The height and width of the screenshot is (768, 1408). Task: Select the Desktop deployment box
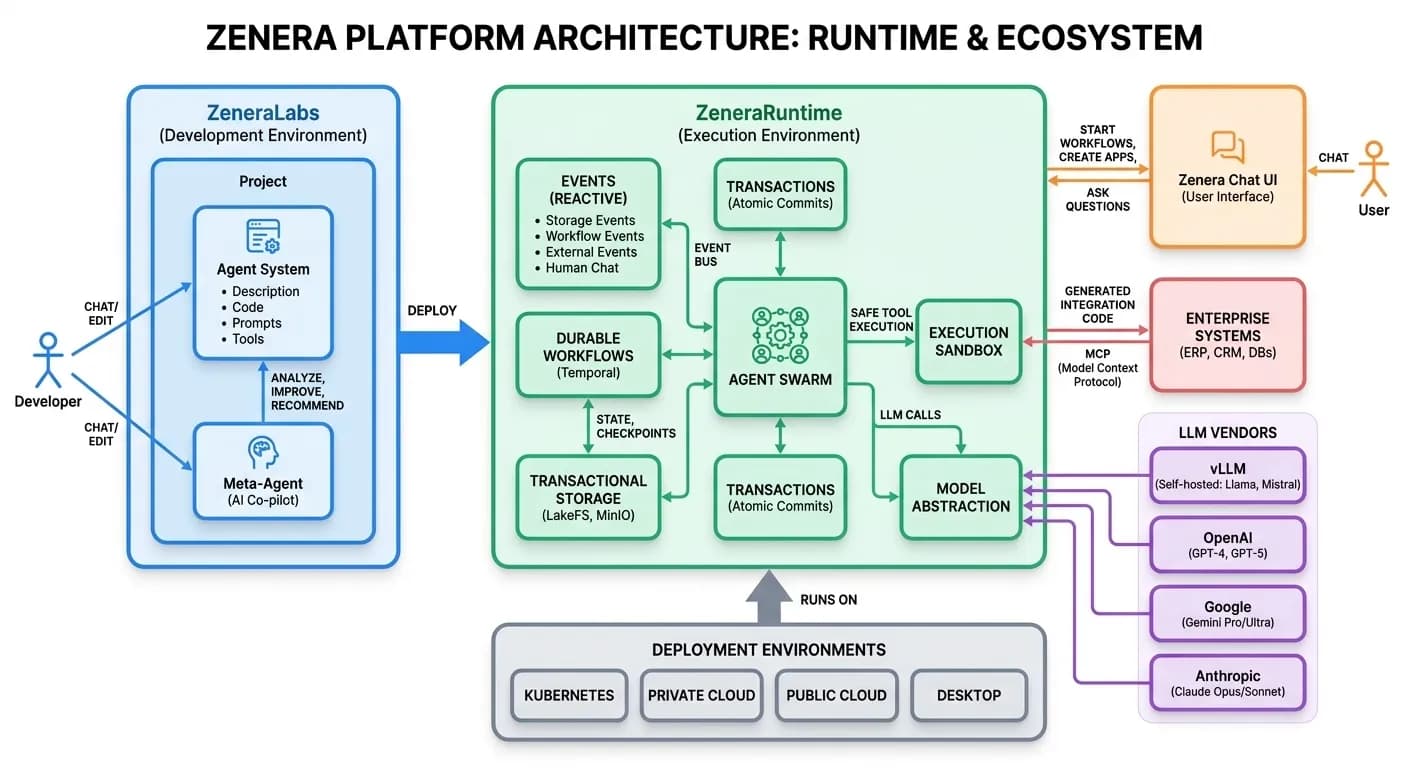point(969,695)
